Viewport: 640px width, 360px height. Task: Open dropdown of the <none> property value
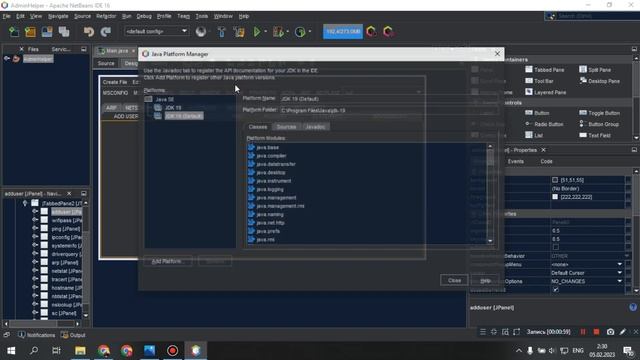(x=620, y=264)
